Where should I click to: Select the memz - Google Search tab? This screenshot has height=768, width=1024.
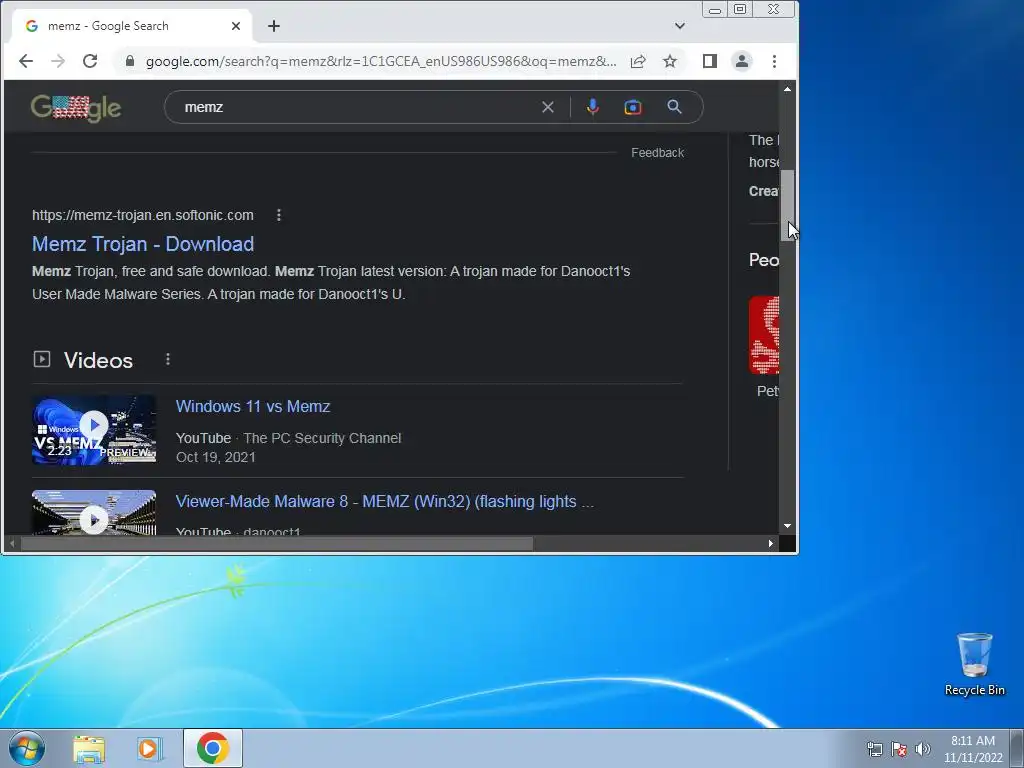[x=131, y=26]
